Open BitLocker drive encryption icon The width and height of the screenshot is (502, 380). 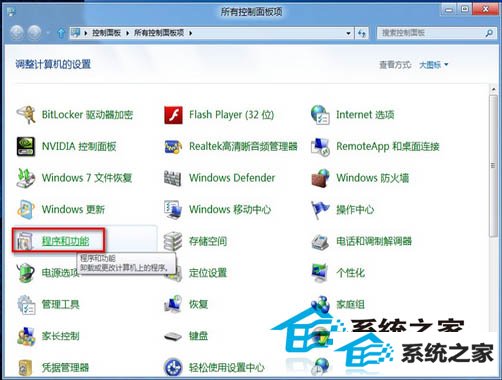pyautogui.click(x=26, y=115)
